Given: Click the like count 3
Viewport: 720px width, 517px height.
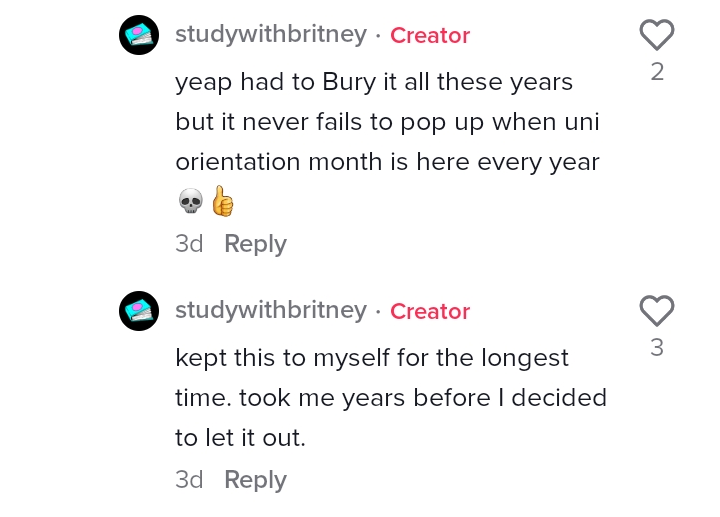Looking at the screenshot, I should (x=657, y=348).
